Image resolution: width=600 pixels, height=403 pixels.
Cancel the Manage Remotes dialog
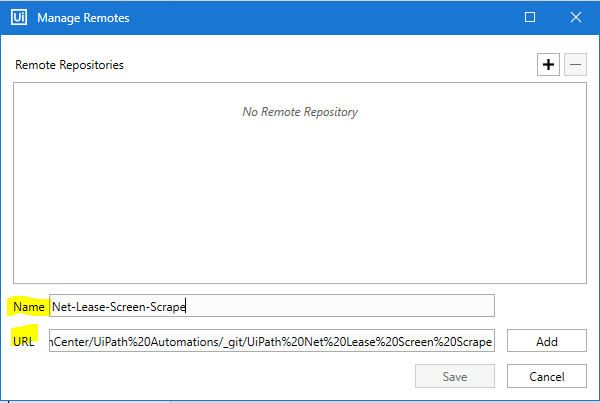pyautogui.click(x=547, y=376)
